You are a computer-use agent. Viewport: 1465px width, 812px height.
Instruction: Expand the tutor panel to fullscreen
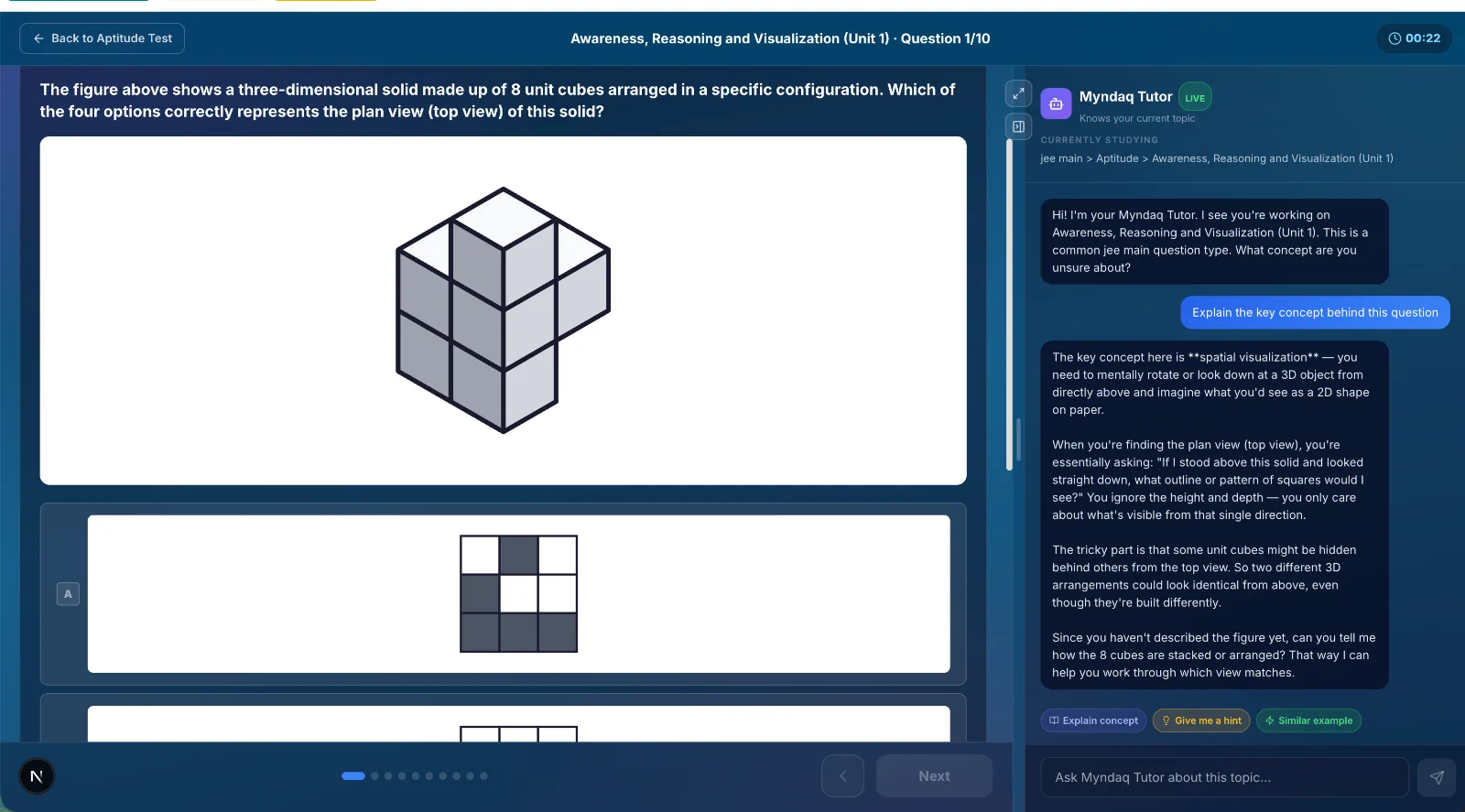tap(1018, 93)
